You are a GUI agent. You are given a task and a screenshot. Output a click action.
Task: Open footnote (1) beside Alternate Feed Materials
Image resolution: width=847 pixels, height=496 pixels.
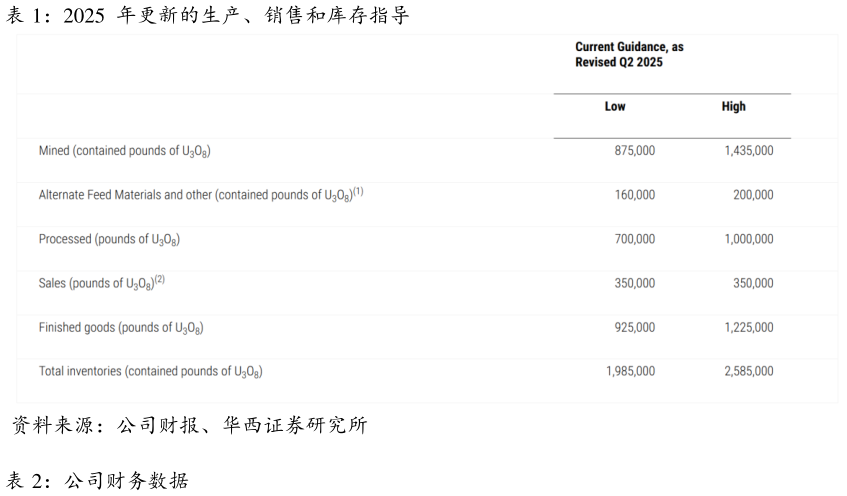pos(358,191)
